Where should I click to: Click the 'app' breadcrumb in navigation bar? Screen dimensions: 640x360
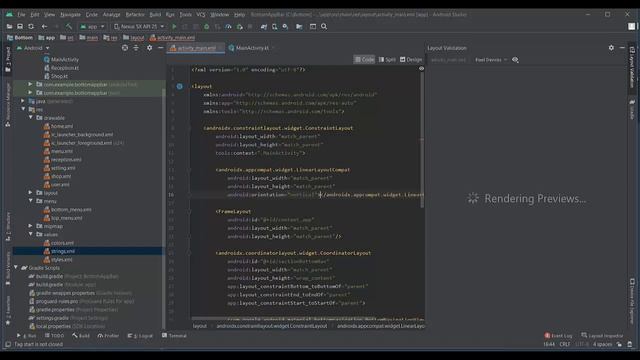47,38
